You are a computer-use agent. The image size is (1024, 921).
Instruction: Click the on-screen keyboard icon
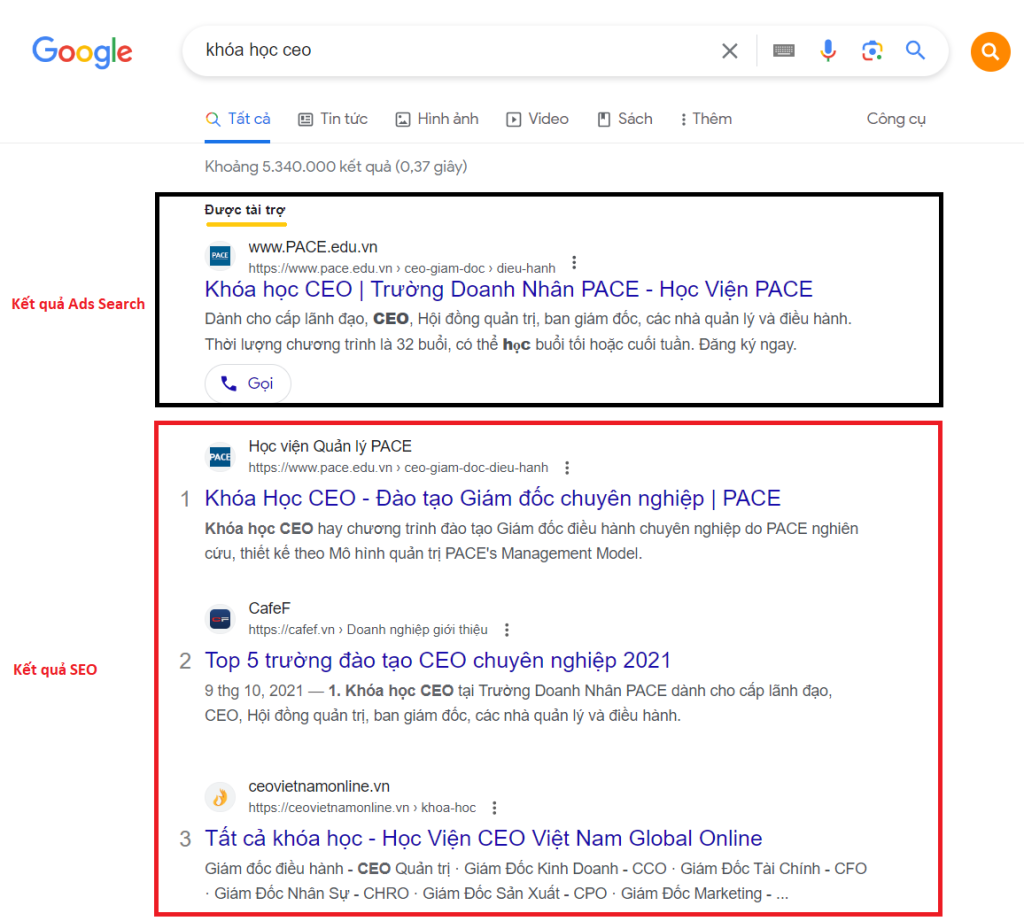pos(783,51)
